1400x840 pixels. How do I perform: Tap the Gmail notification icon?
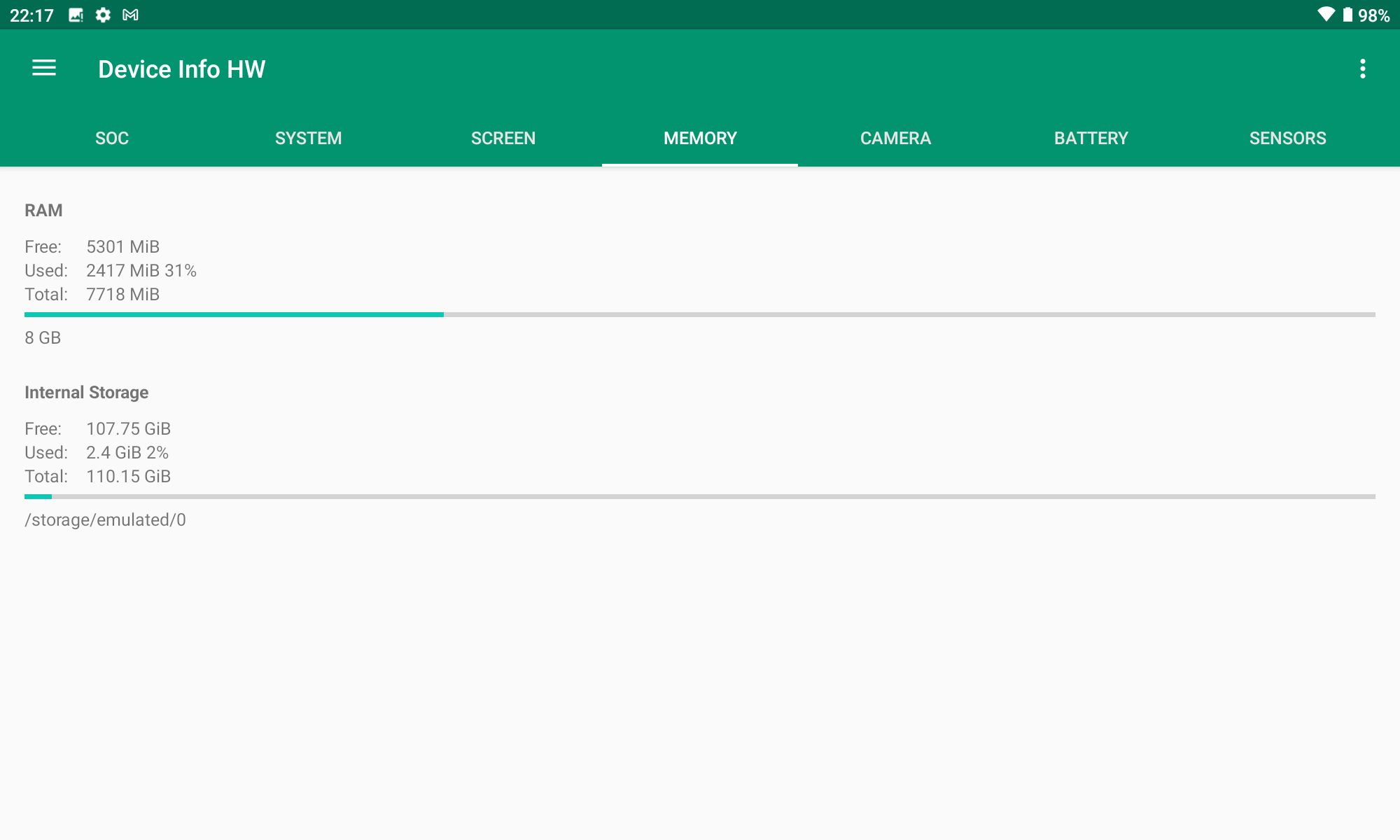[130, 15]
